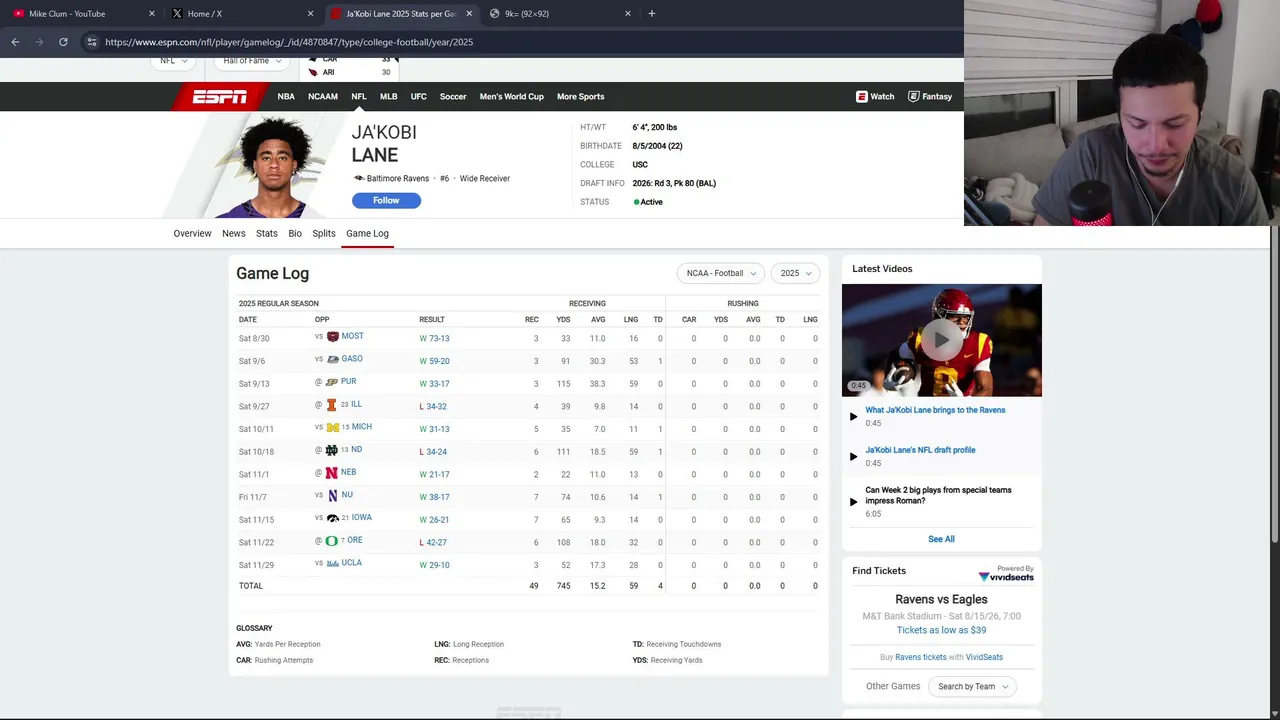This screenshot has width=1280, height=720.
Task: Play the 'Can Week 2 big plays' video arrow
Action: 853,501
